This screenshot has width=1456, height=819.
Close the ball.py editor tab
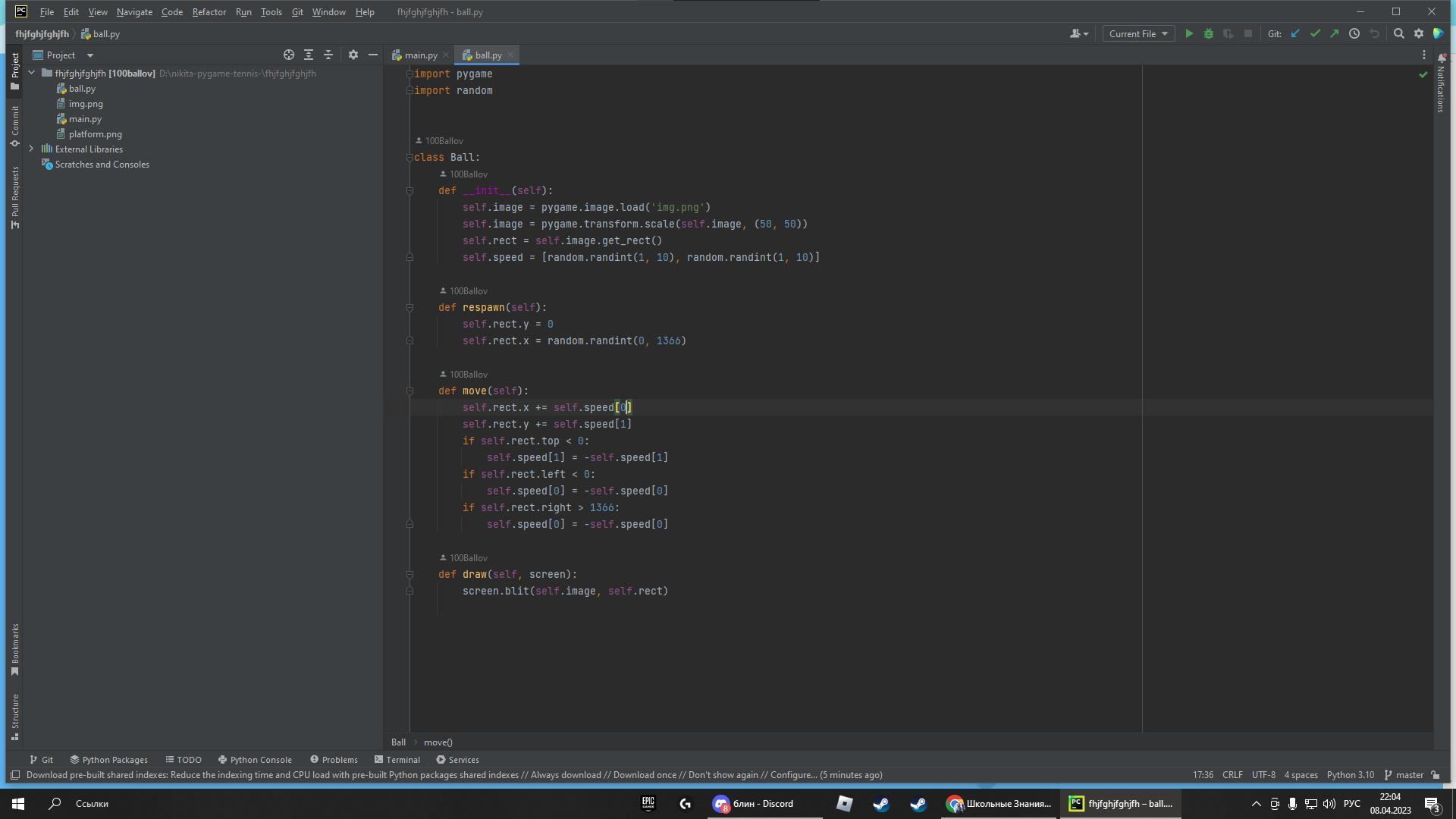pos(510,55)
